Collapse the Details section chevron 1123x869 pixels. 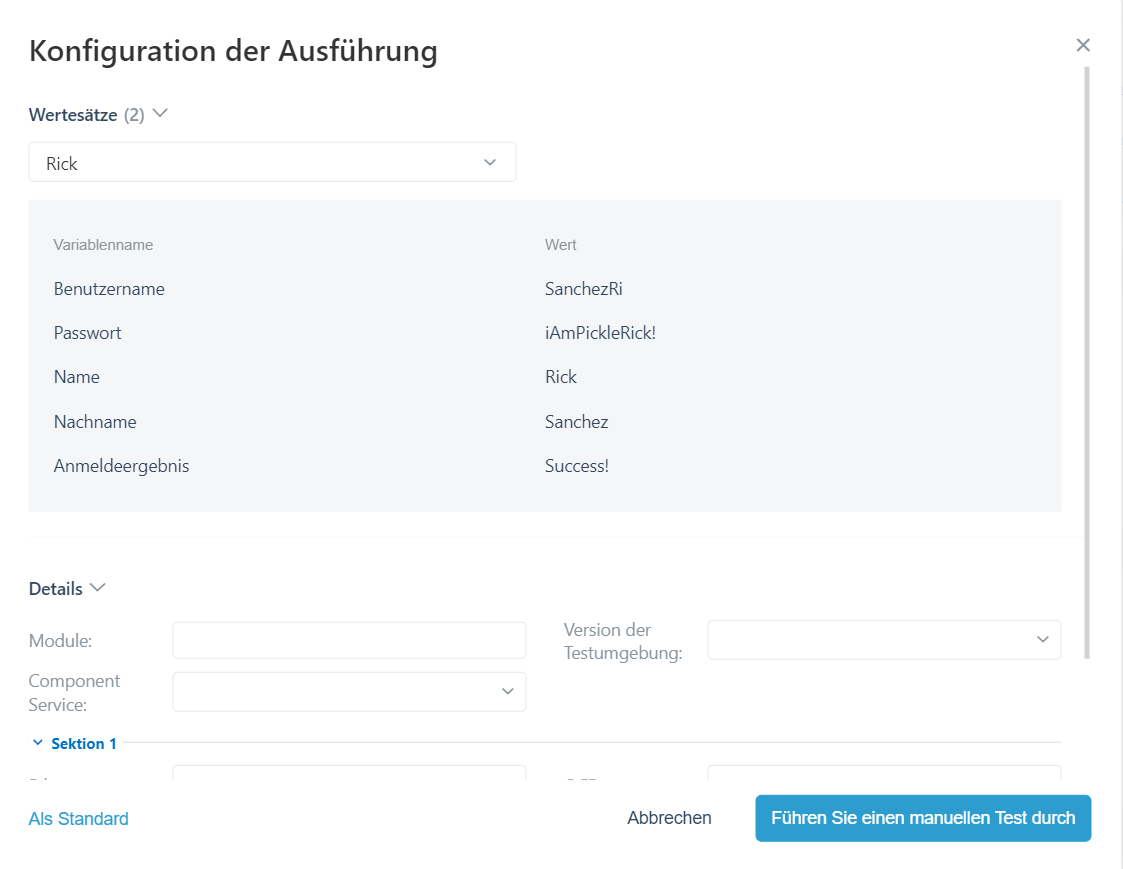[x=97, y=588]
